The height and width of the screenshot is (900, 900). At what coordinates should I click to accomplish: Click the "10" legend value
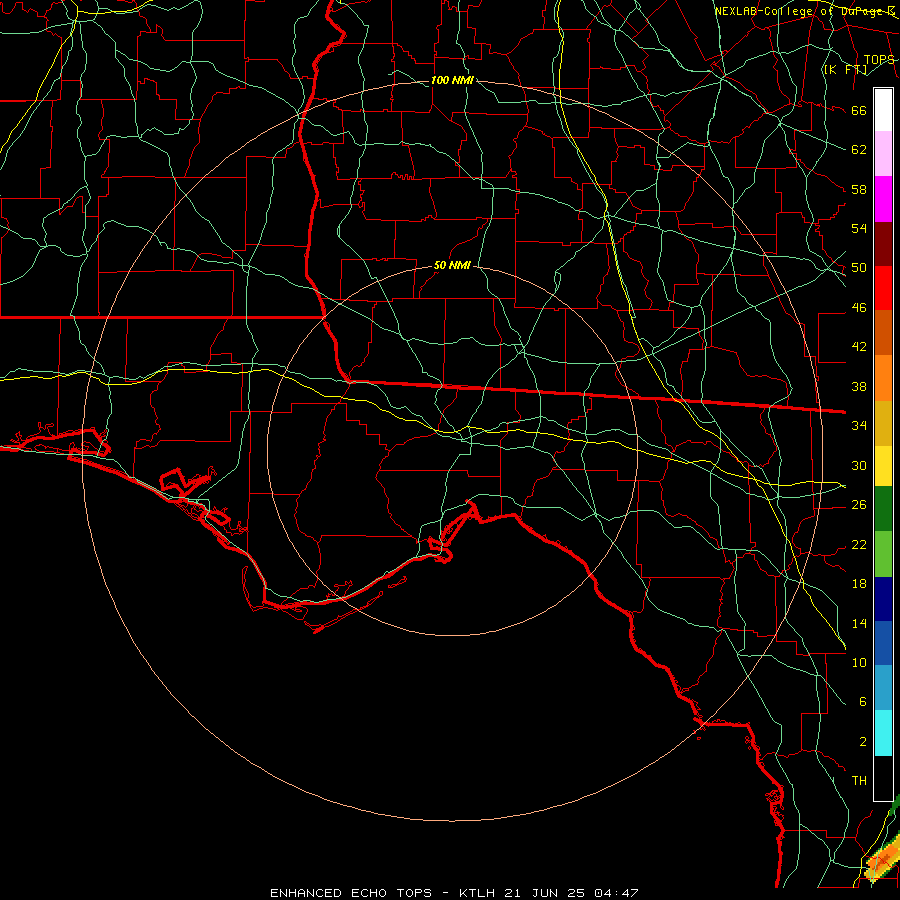click(859, 662)
